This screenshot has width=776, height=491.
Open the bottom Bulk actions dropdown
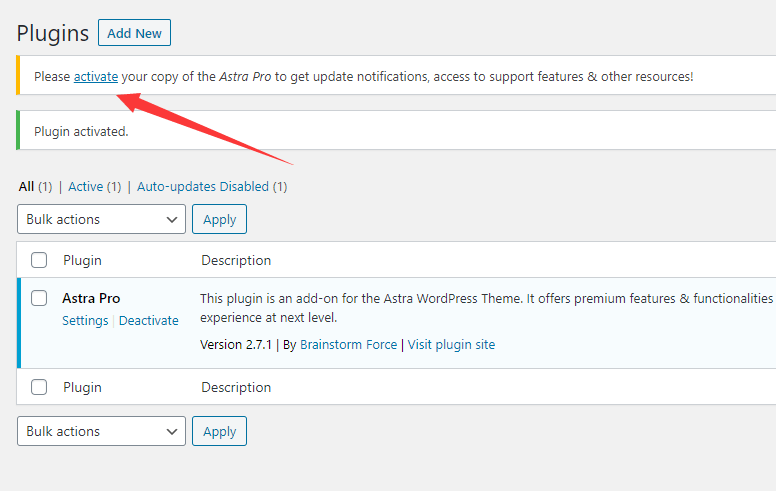click(x=101, y=431)
